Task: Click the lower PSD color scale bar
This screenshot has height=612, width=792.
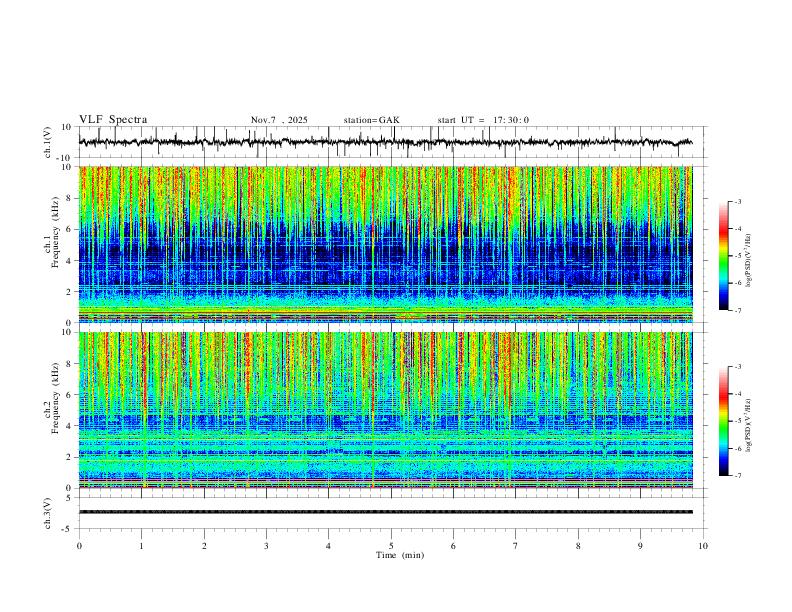Action: (724, 421)
